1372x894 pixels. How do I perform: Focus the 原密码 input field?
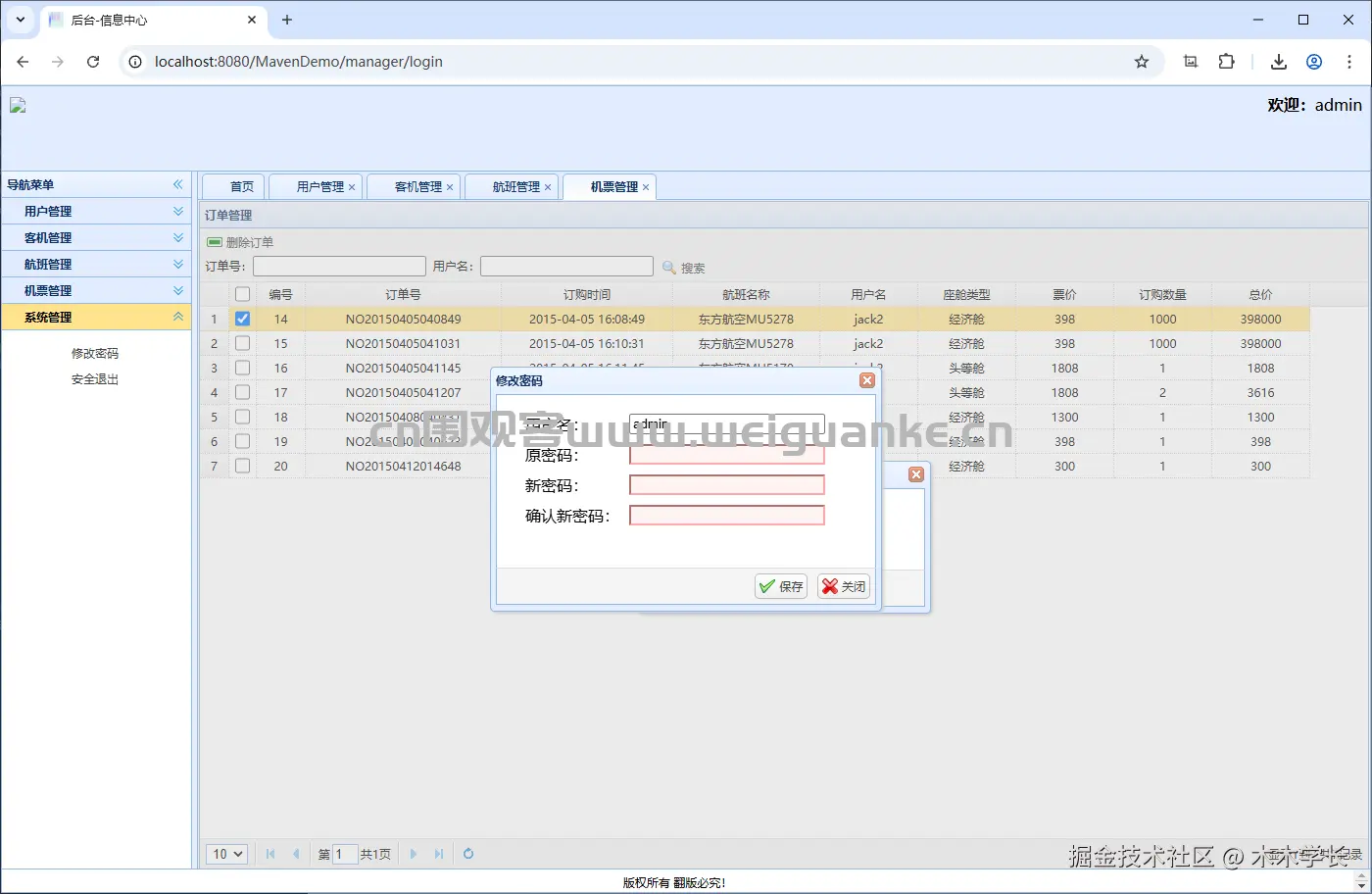click(726, 455)
